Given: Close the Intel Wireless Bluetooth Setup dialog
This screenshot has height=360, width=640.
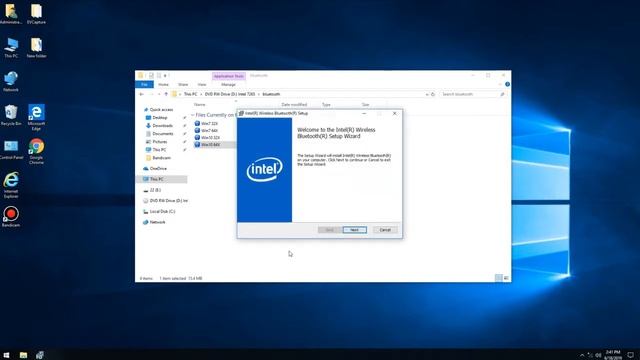Looking at the screenshot, I should pyautogui.click(x=394, y=113).
